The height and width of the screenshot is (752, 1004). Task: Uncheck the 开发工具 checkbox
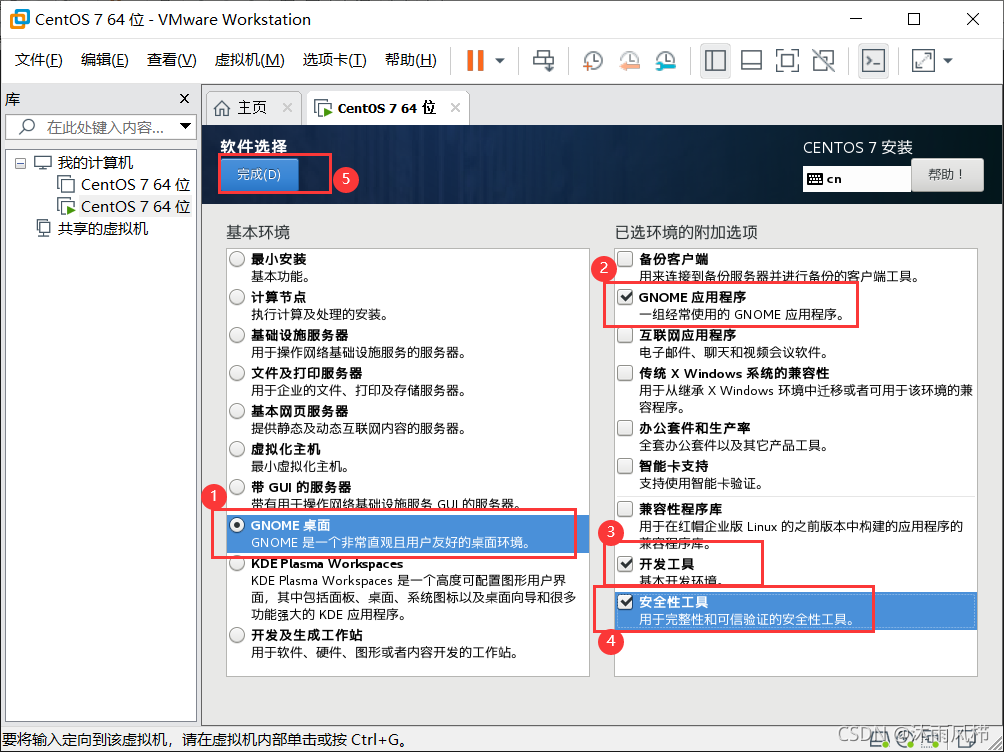(625, 564)
